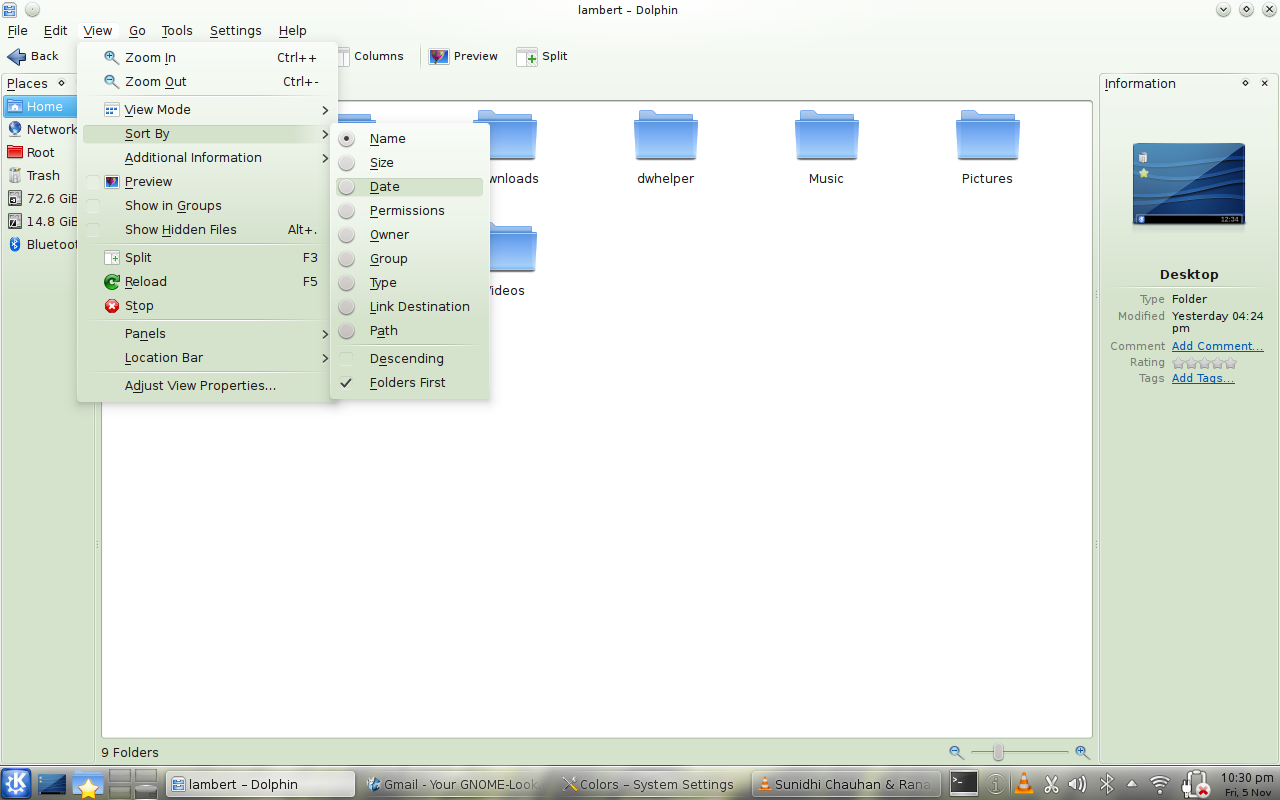Image resolution: width=1280 pixels, height=800 pixels.
Task: Adjust the icon zoom slider handle
Action: (x=998, y=752)
